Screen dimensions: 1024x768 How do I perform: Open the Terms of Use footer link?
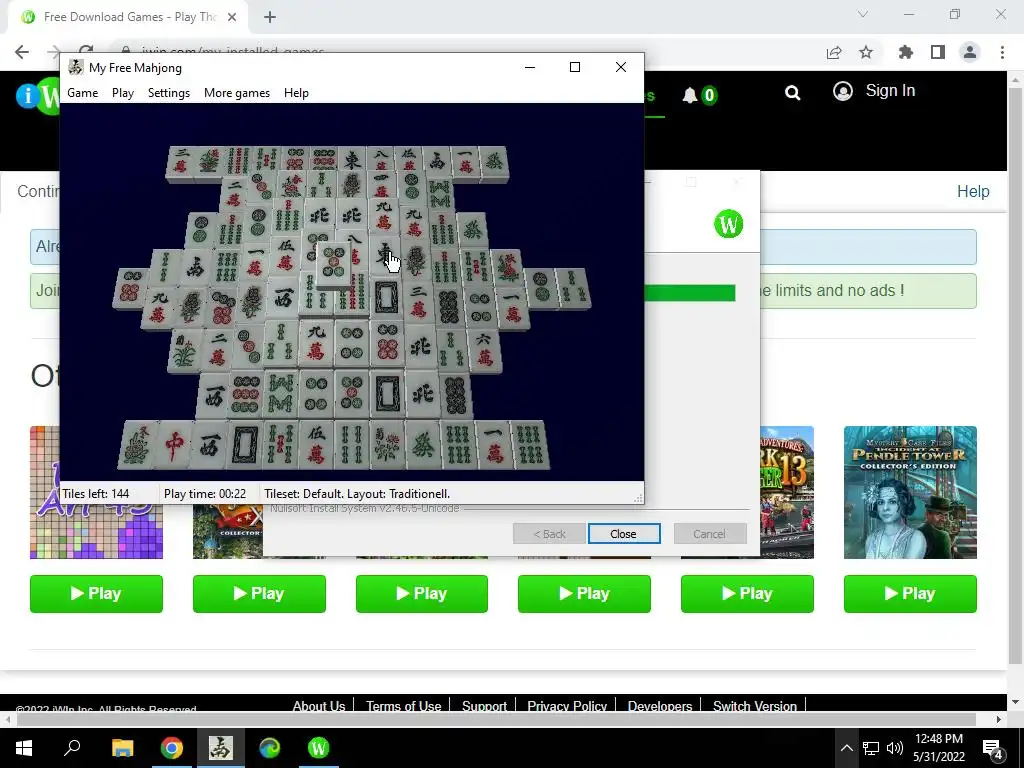(x=404, y=705)
